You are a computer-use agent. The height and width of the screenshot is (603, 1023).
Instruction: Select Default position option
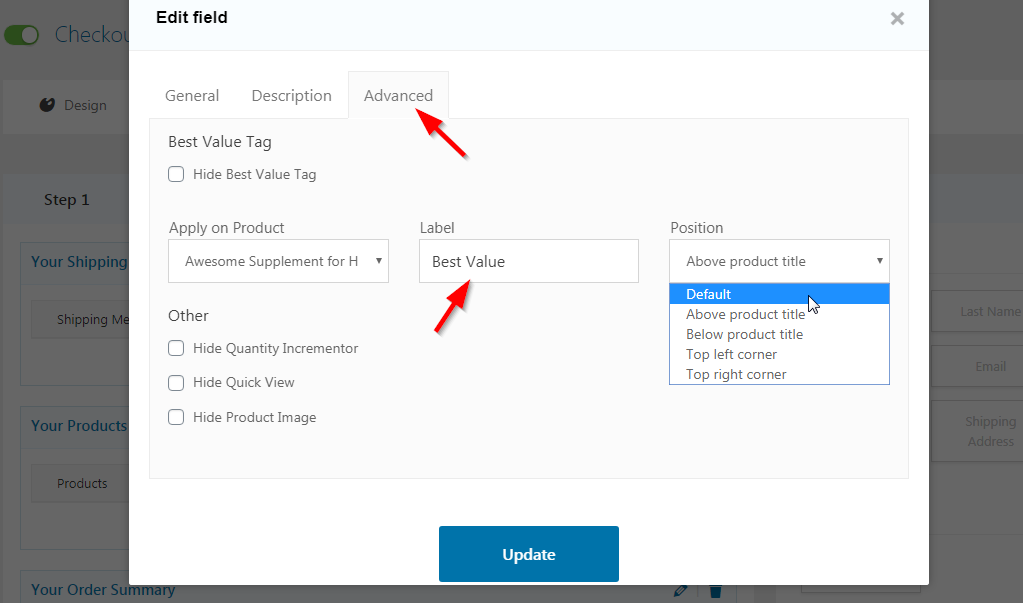(709, 294)
